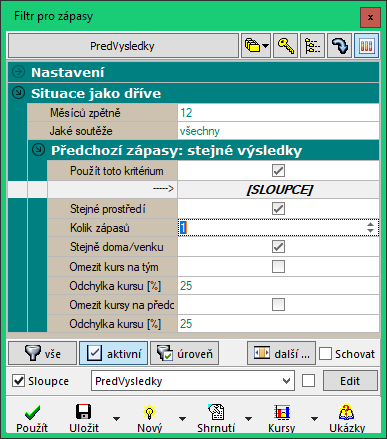Click the [SLOUPCE] row cell
The width and height of the screenshot is (387, 439).
(x=278, y=190)
